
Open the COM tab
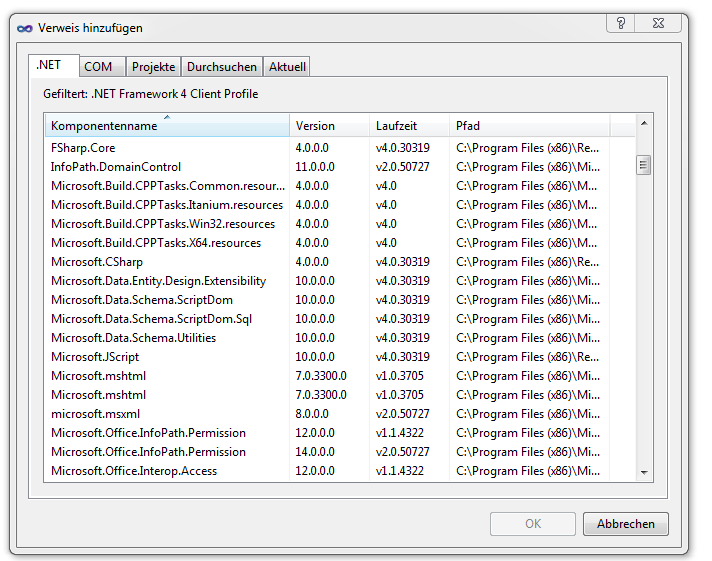(x=103, y=67)
